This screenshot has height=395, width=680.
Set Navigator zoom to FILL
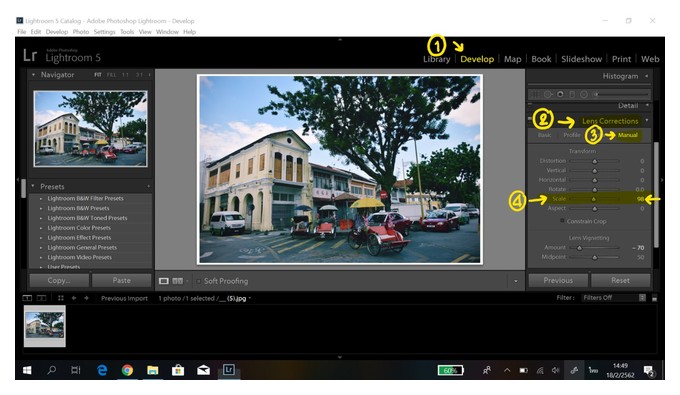tap(111, 75)
